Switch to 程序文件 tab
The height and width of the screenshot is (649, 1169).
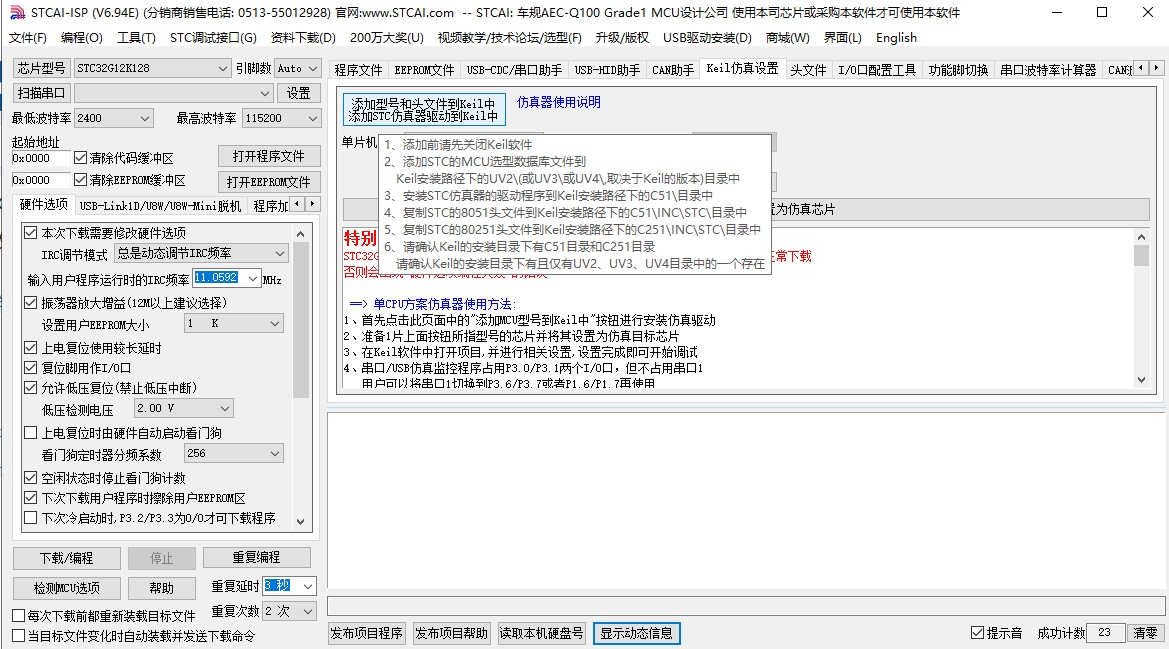point(359,69)
